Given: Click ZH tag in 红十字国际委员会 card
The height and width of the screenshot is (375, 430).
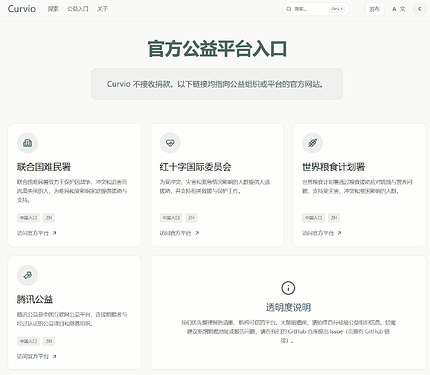Looking at the screenshot, I should 191,218.
